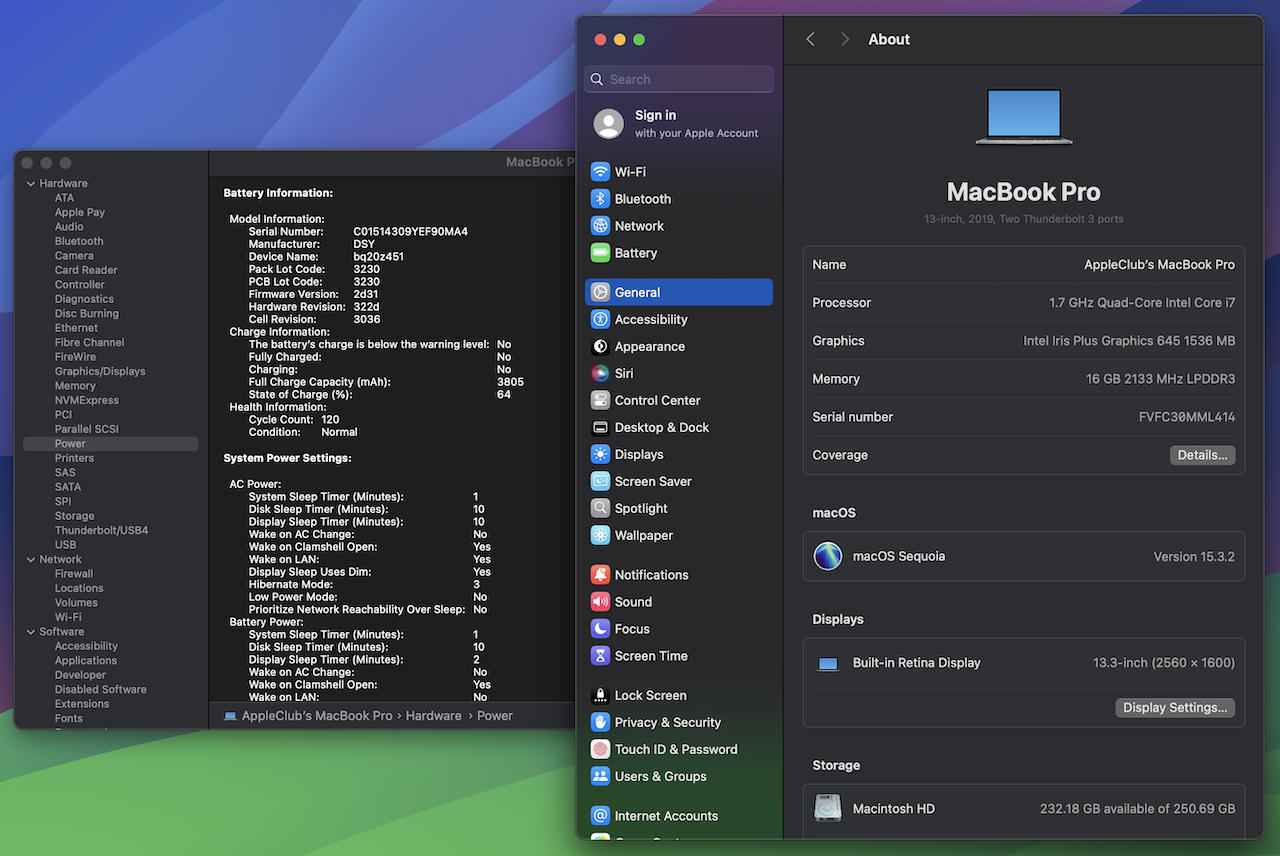Select General in Settings sidebar
This screenshot has height=856, width=1280.
(679, 292)
